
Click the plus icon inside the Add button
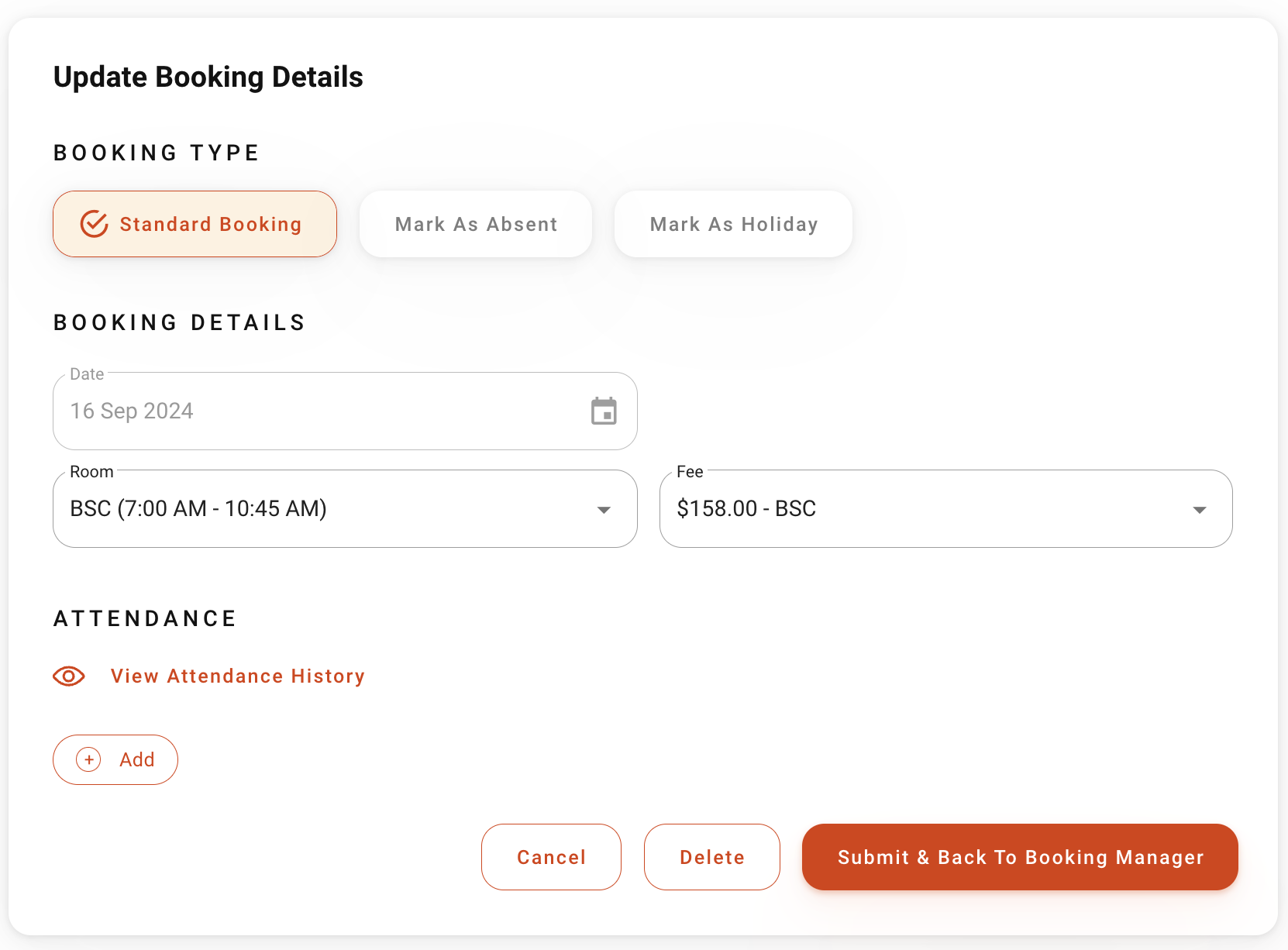coord(89,759)
